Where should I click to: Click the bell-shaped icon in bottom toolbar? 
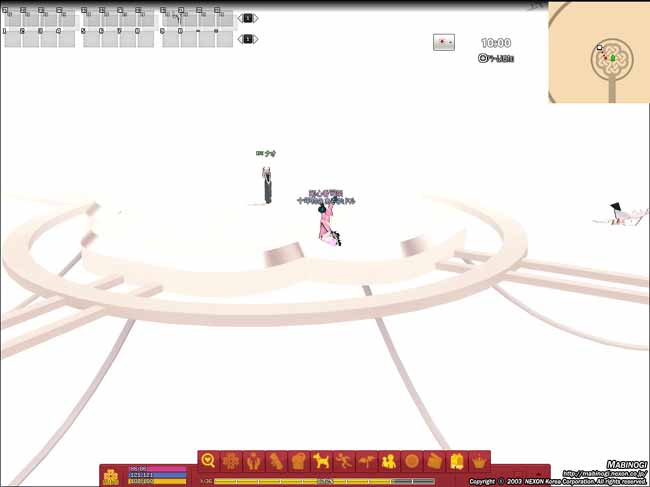coord(456,461)
